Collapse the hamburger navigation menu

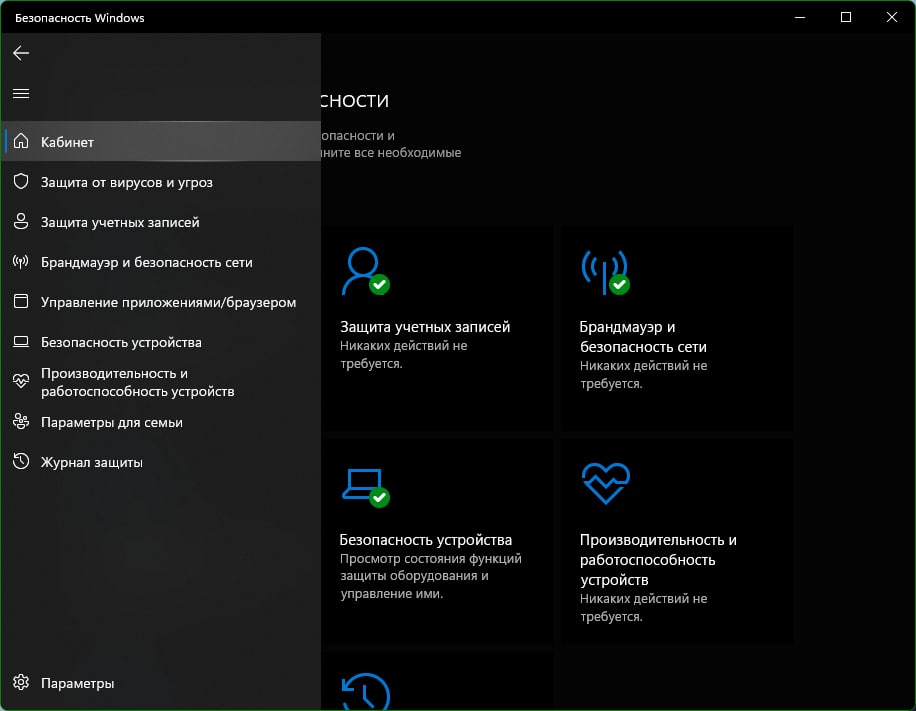click(x=21, y=93)
